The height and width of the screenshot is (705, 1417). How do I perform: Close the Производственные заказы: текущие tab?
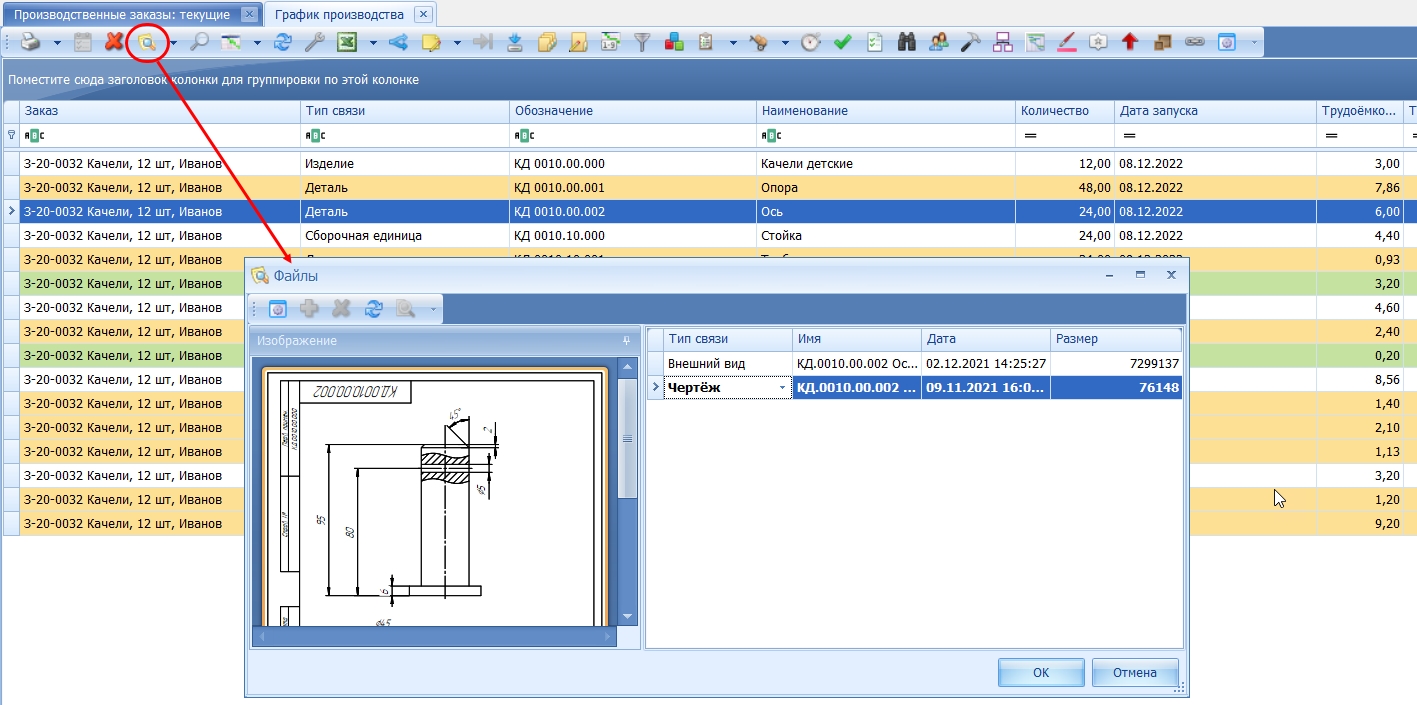(249, 15)
